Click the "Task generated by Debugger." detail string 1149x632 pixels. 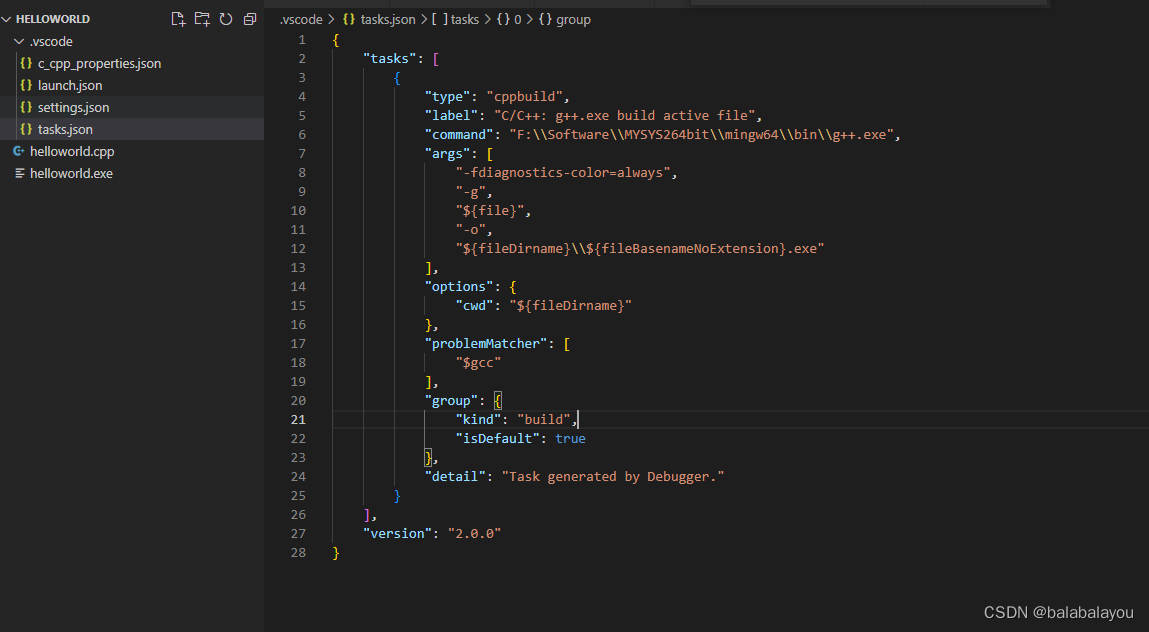(613, 477)
